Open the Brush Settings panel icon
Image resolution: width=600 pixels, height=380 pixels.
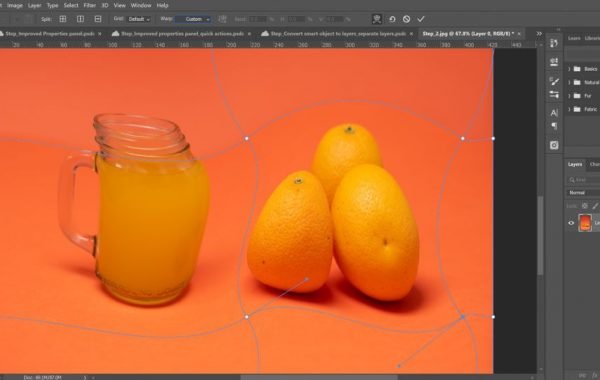554,95
